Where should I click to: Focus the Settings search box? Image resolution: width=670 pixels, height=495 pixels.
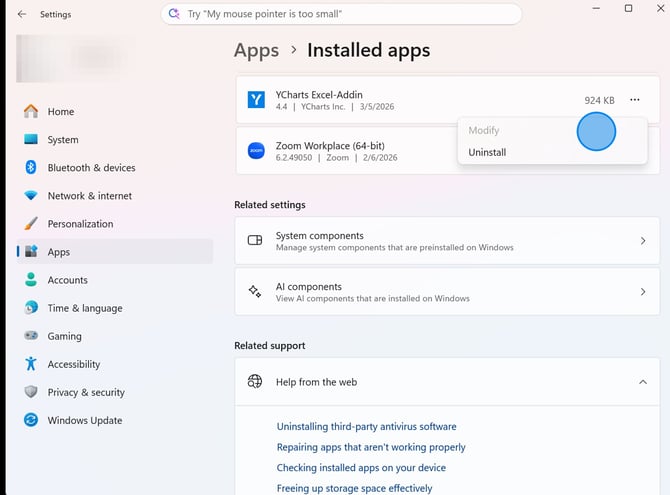click(341, 14)
